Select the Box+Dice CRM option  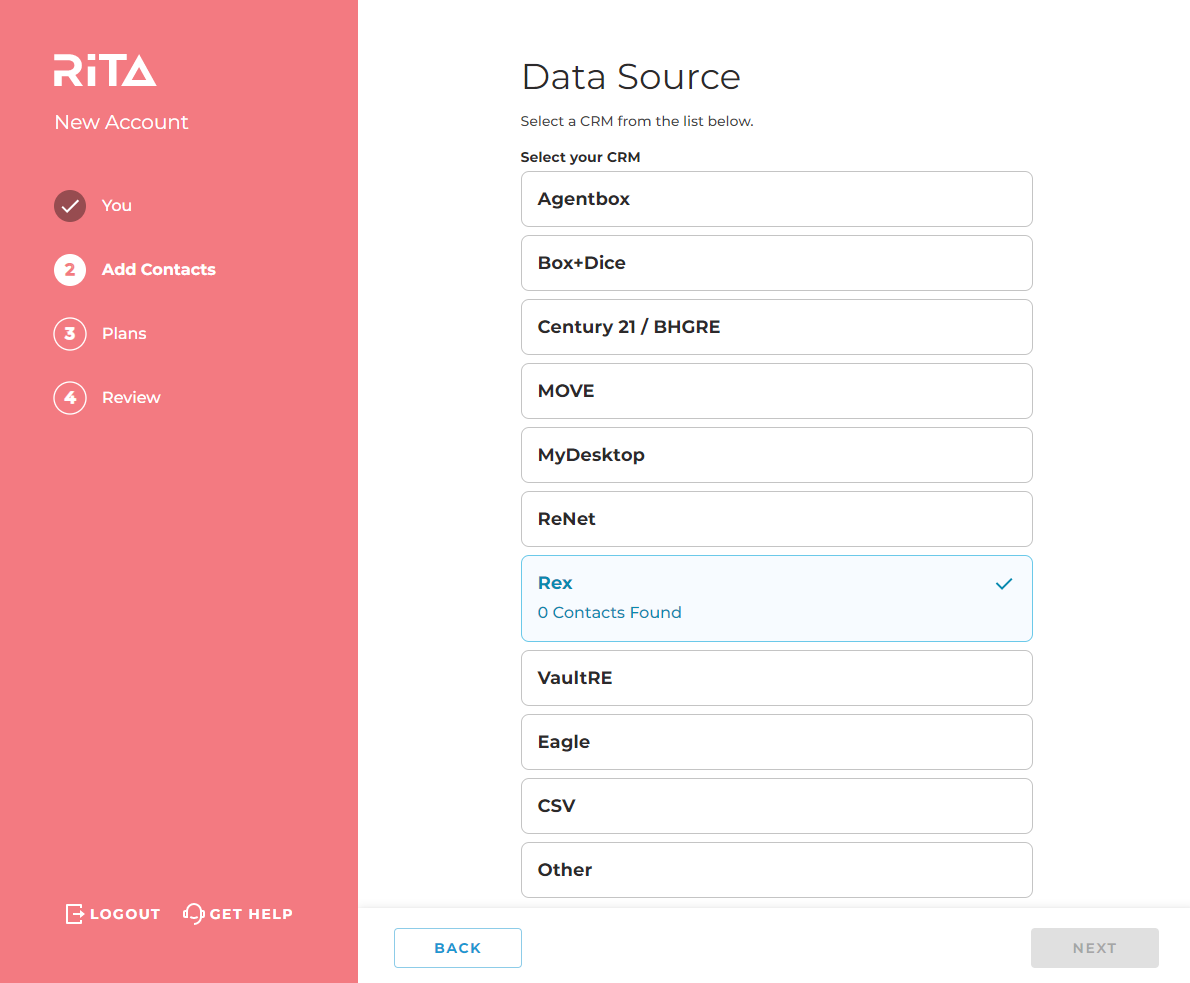point(776,263)
